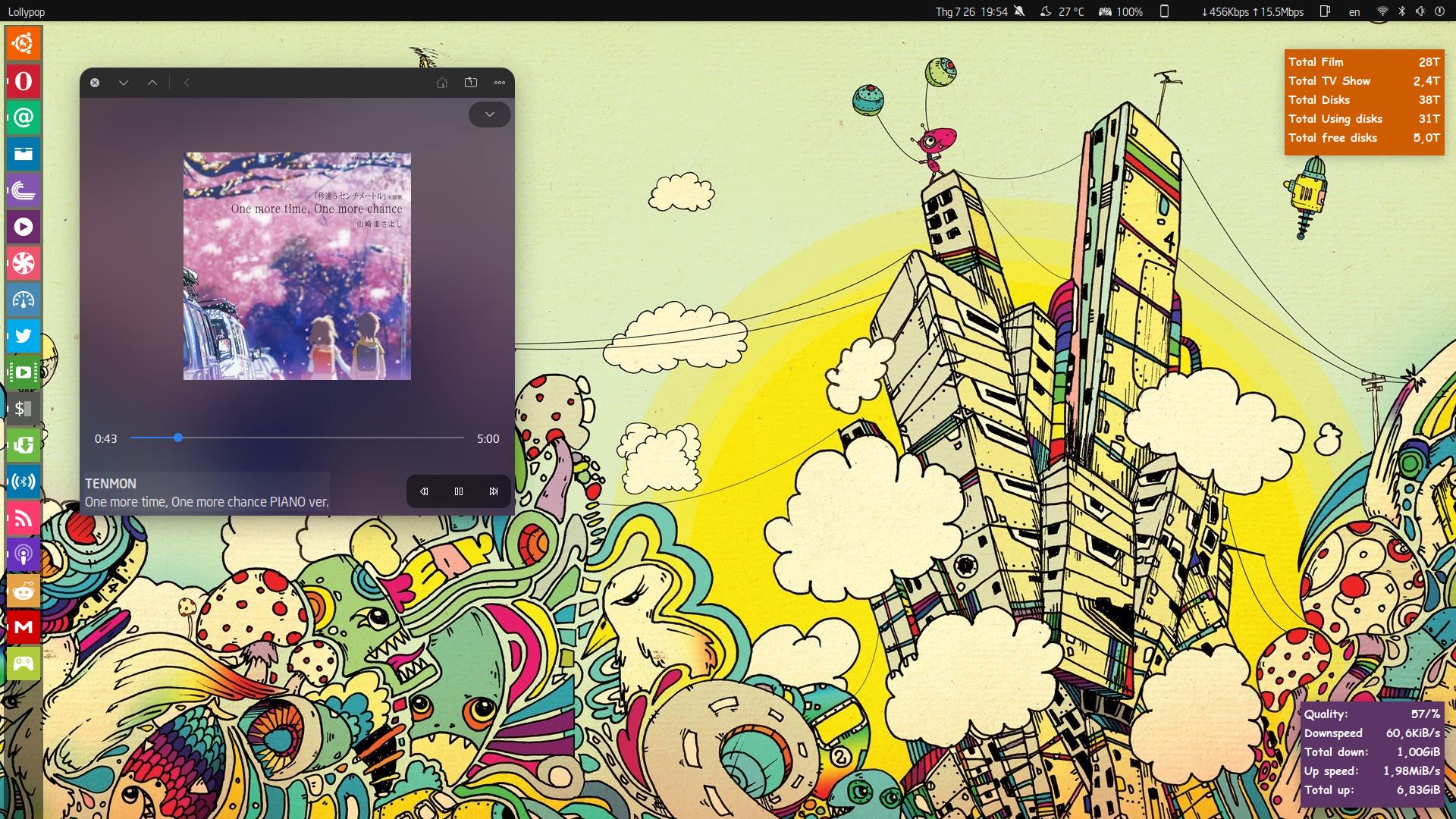The image size is (1456, 819).
Task: Click the total duration 5:00
Action: (488, 438)
